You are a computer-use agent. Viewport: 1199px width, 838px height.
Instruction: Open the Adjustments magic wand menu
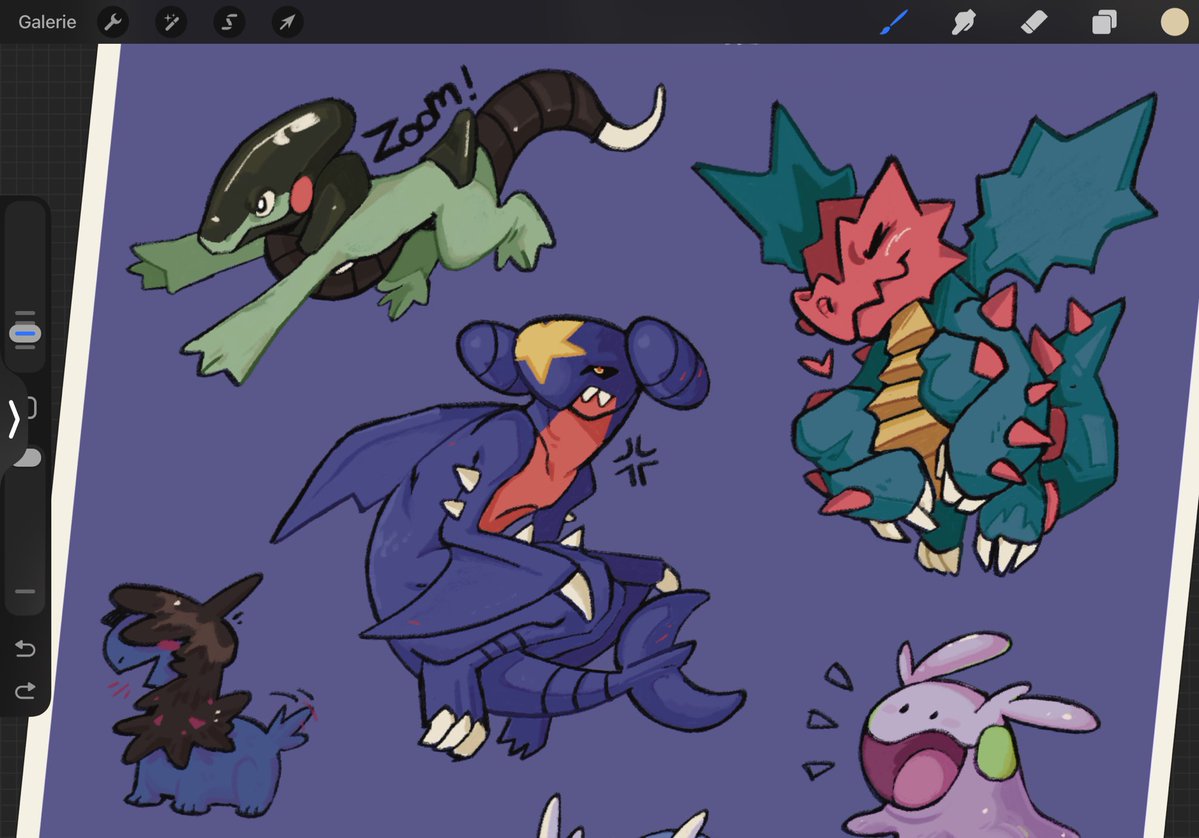coord(171,22)
